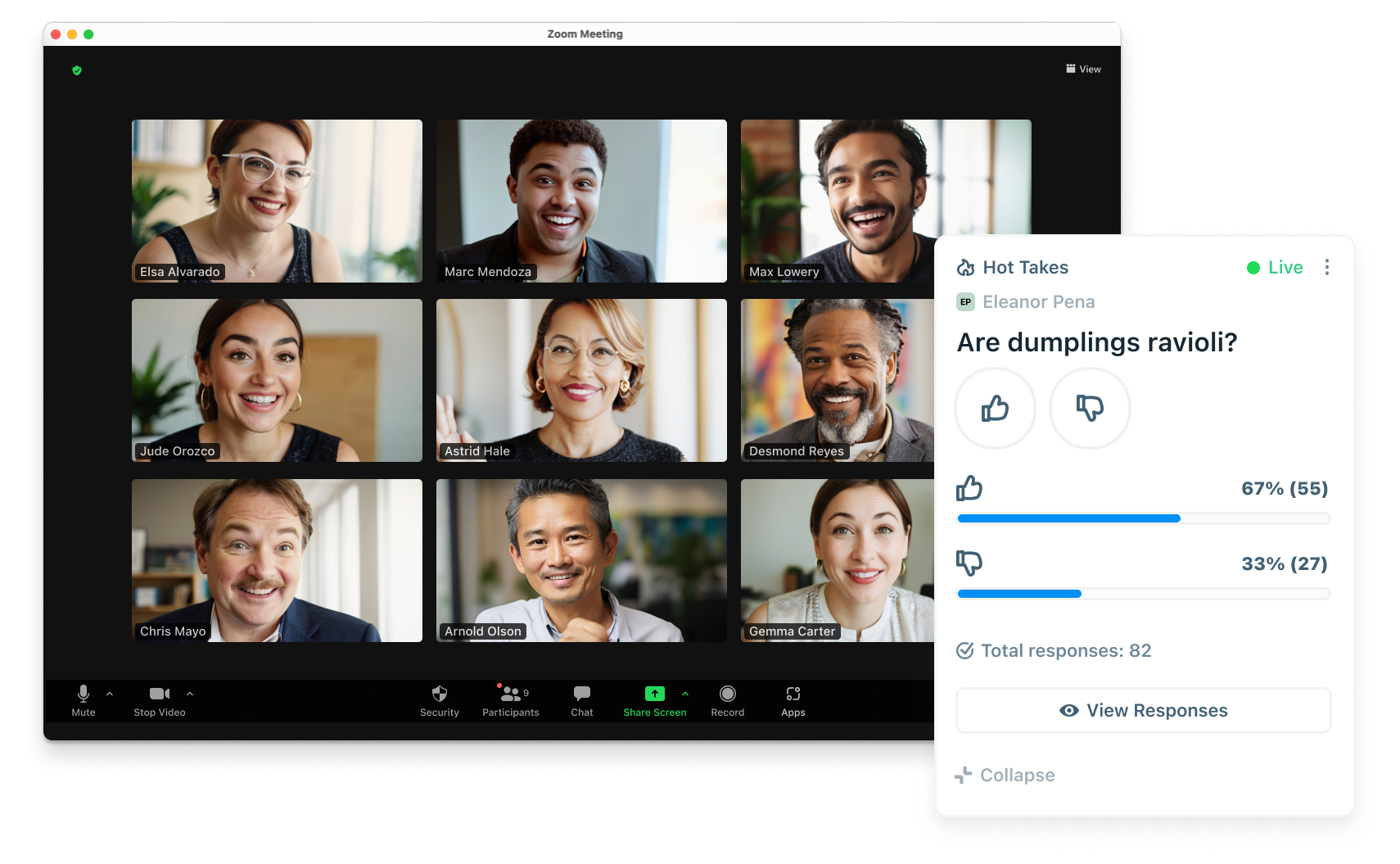Click the 'Zoom Meeting' window title
Image resolution: width=1400 pixels, height=864 pixels.
point(585,34)
